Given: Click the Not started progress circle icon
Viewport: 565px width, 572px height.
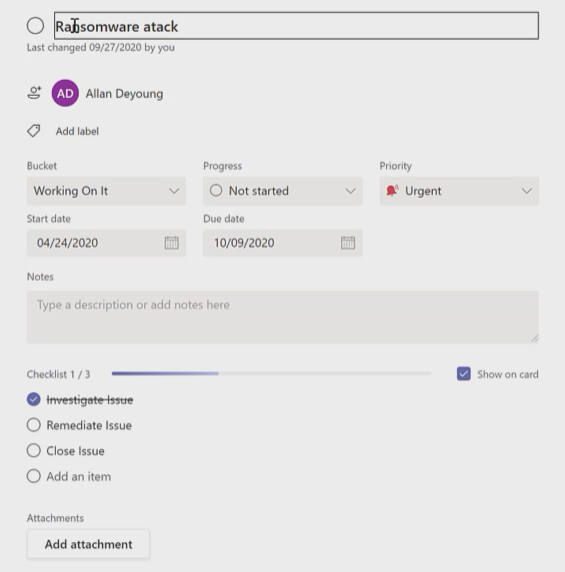Looking at the screenshot, I should (216, 190).
